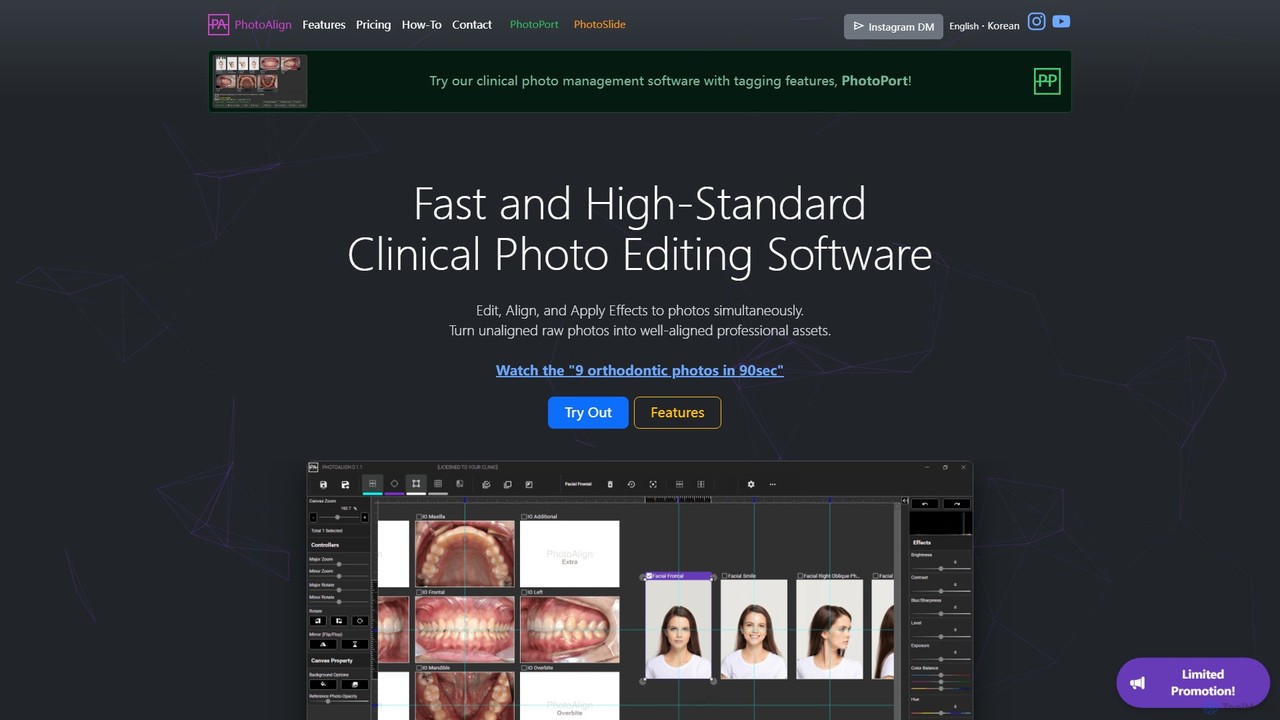Open the How-To nav item
Image resolution: width=1280 pixels, height=720 pixels.
pos(421,24)
